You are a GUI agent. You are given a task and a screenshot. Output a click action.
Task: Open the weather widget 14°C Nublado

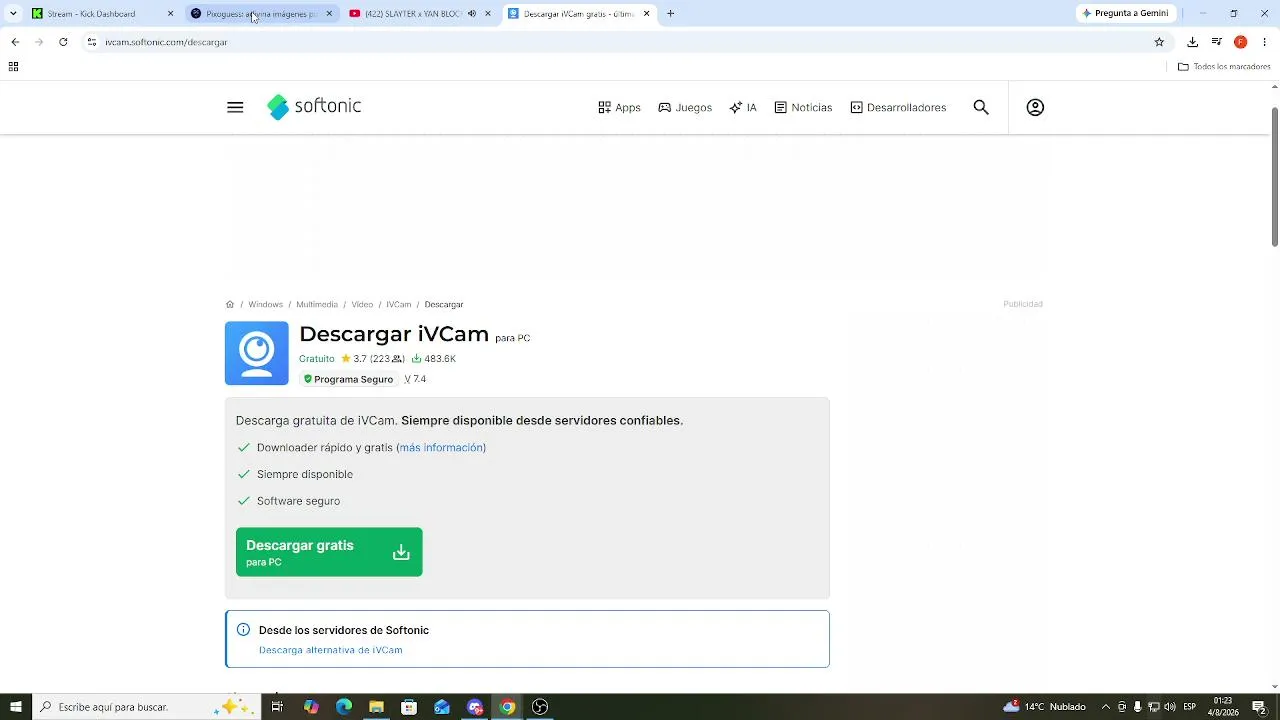pos(1044,707)
